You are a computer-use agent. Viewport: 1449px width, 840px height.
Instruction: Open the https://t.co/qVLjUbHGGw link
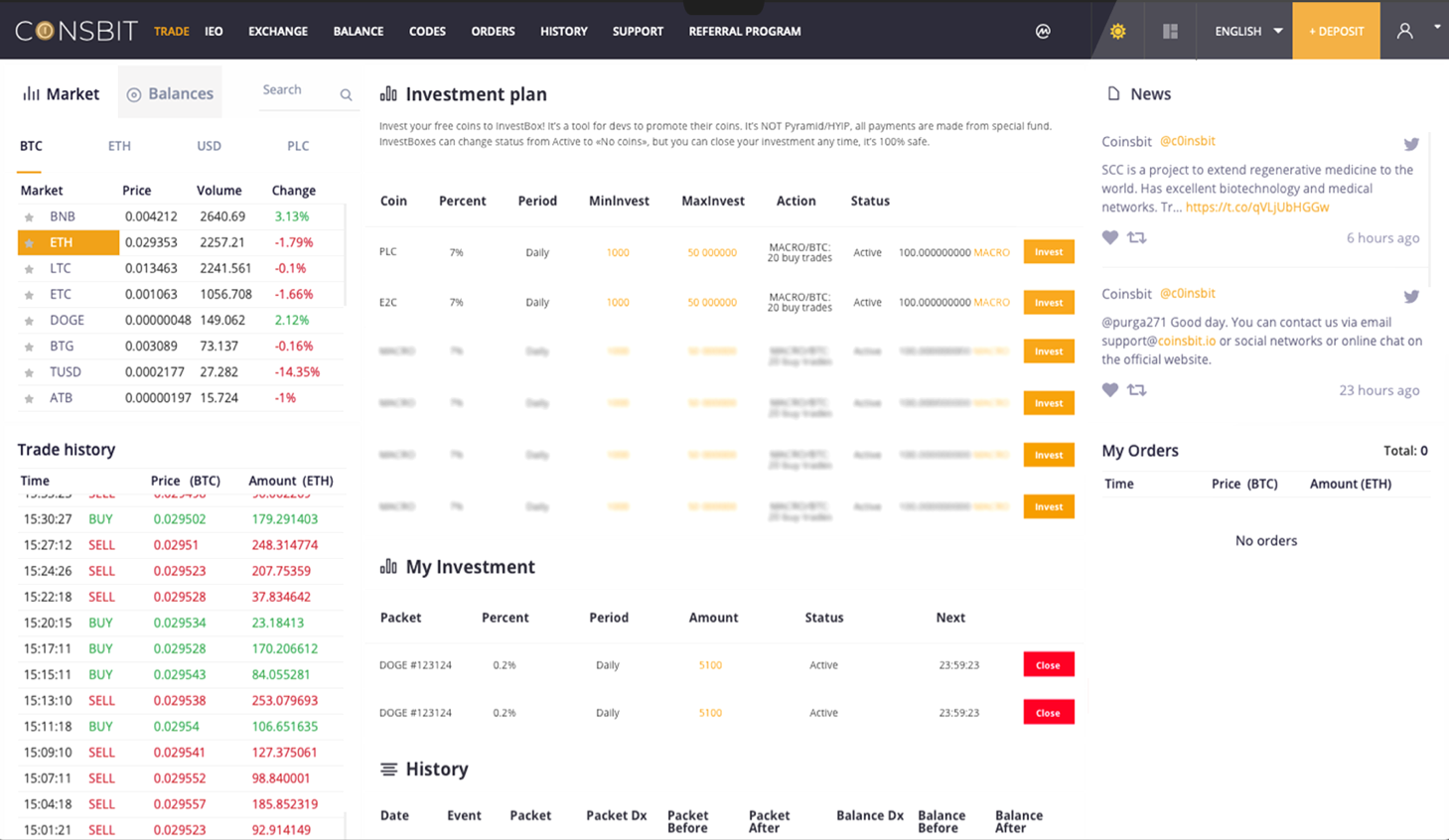(x=1257, y=208)
